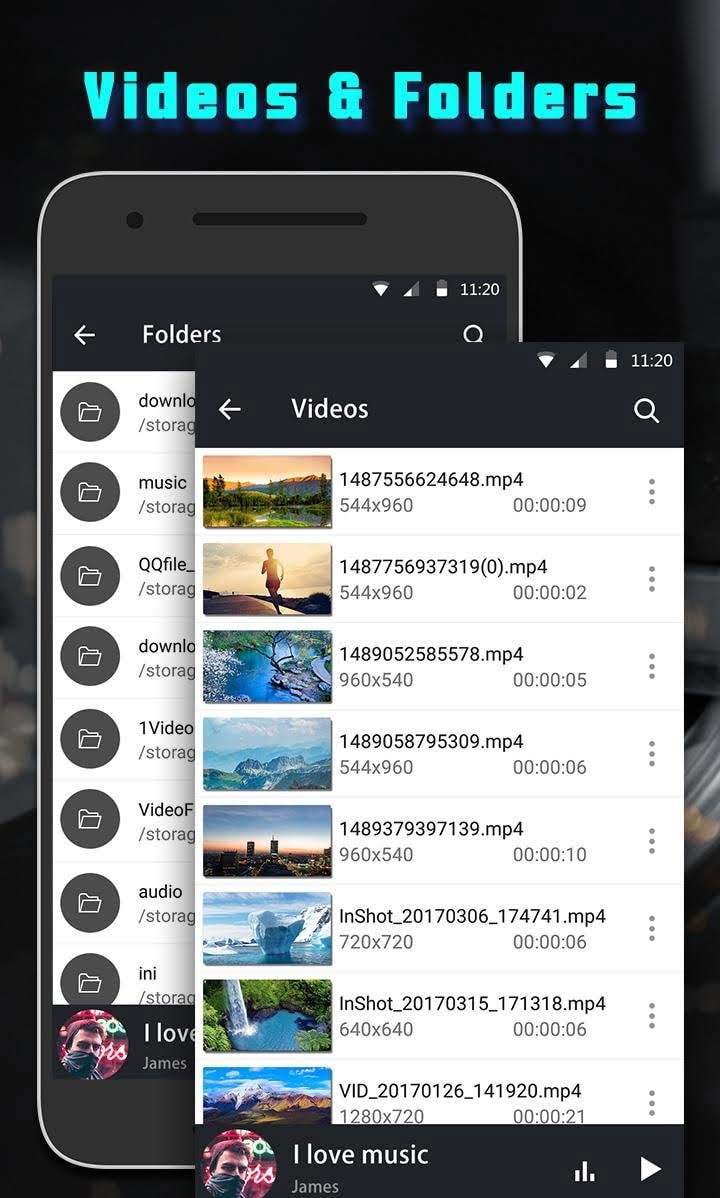Click the 00:00:09 duration label
Image resolution: width=720 pixels, height=1198 pixels.
point(550,505)
